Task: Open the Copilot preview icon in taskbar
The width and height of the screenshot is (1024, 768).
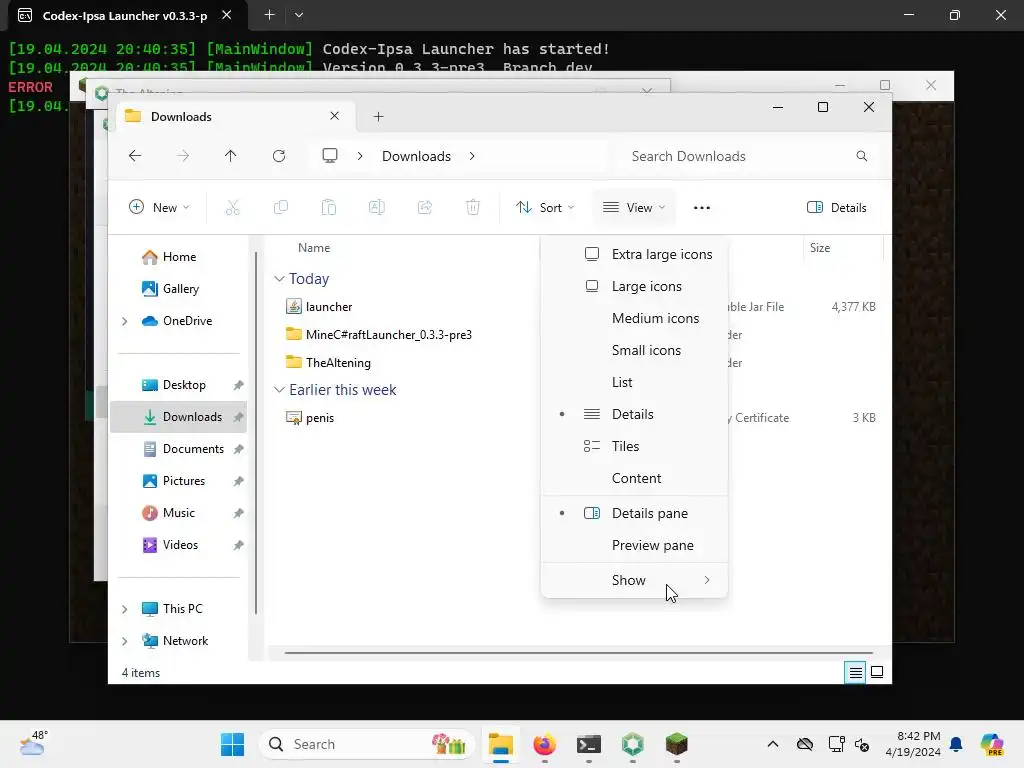Action: click(992, 744)
